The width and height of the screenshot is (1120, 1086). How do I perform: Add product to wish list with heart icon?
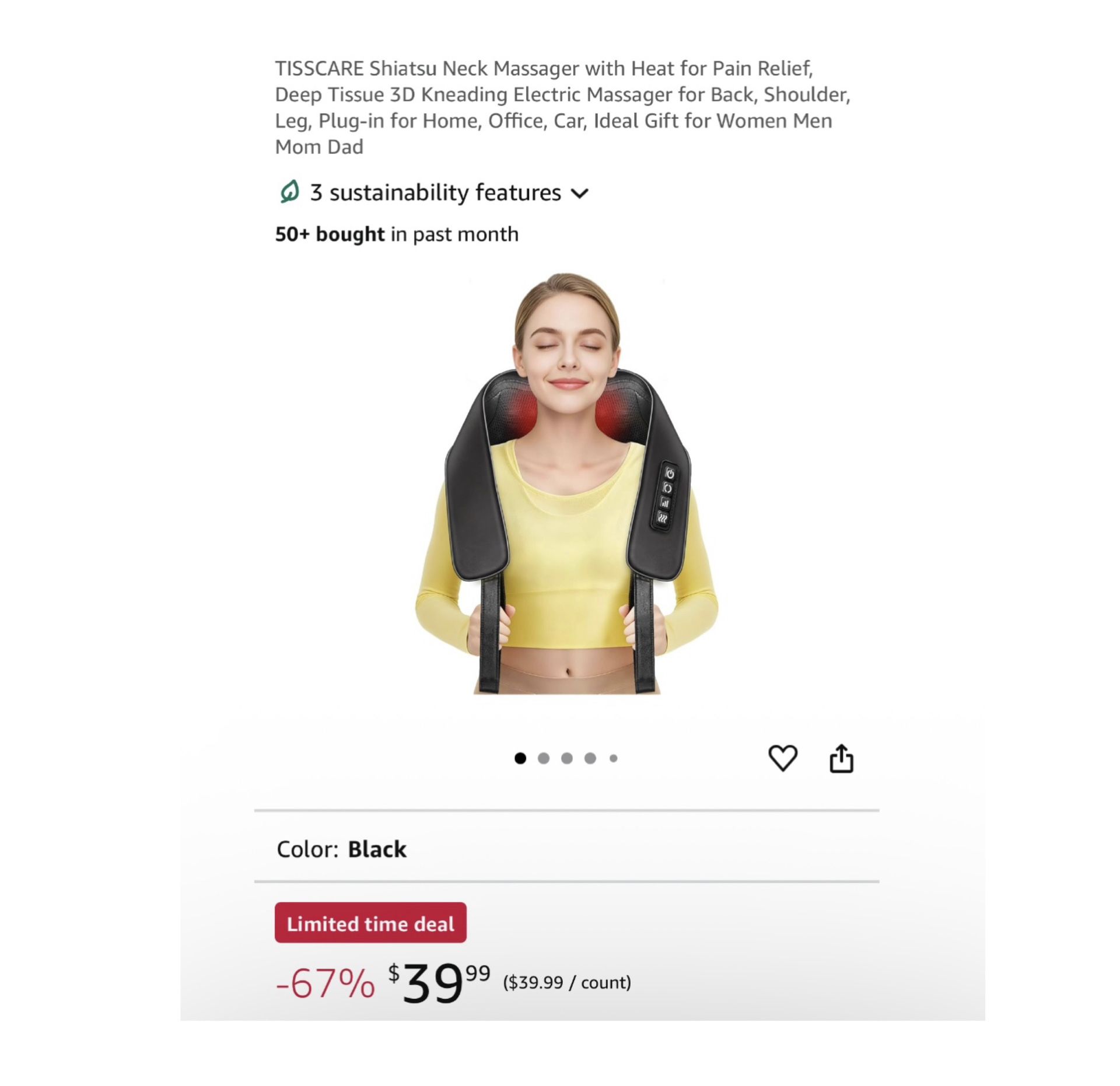(x=782, y=758)
